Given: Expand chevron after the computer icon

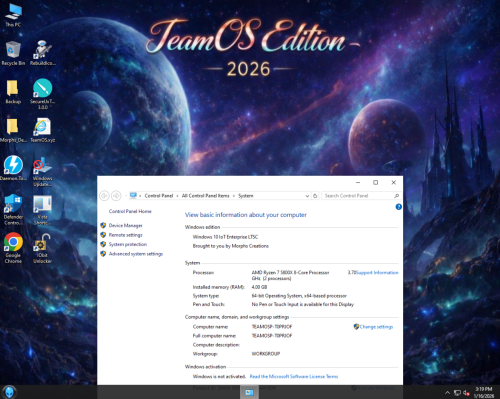Looking at the screenshot, I should coord(140,196).
